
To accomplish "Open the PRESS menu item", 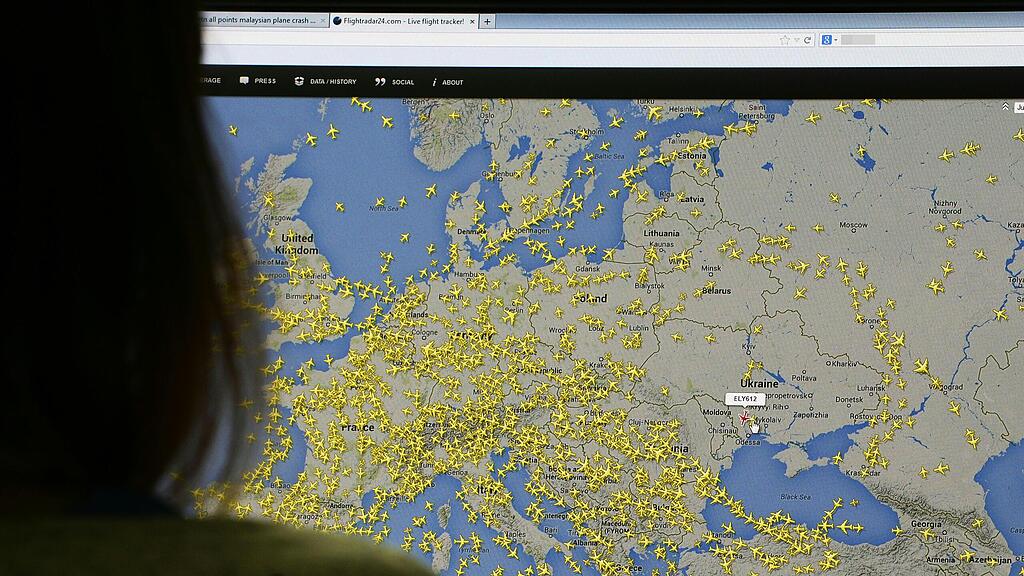I will [x=265, y=81].
